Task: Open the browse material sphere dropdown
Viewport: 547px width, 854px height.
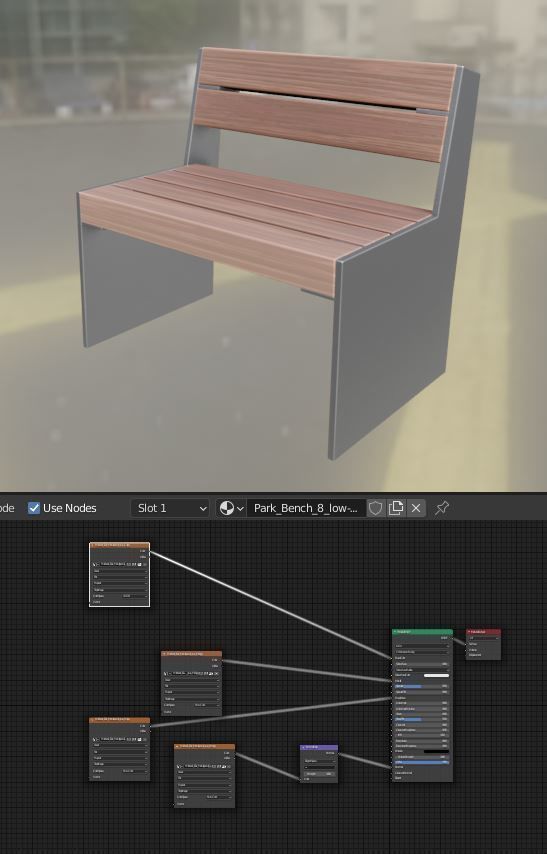Action: pos(231,508)
